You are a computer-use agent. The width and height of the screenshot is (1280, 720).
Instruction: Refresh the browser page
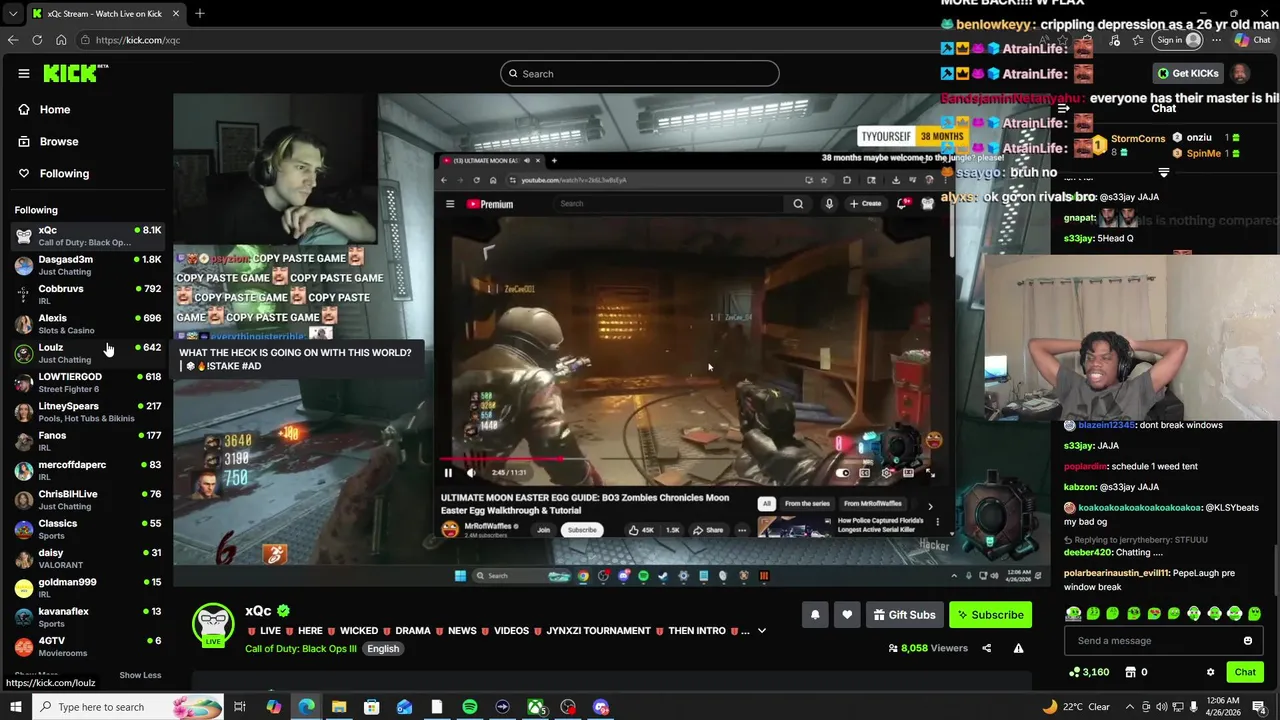[x=37, y=40]
